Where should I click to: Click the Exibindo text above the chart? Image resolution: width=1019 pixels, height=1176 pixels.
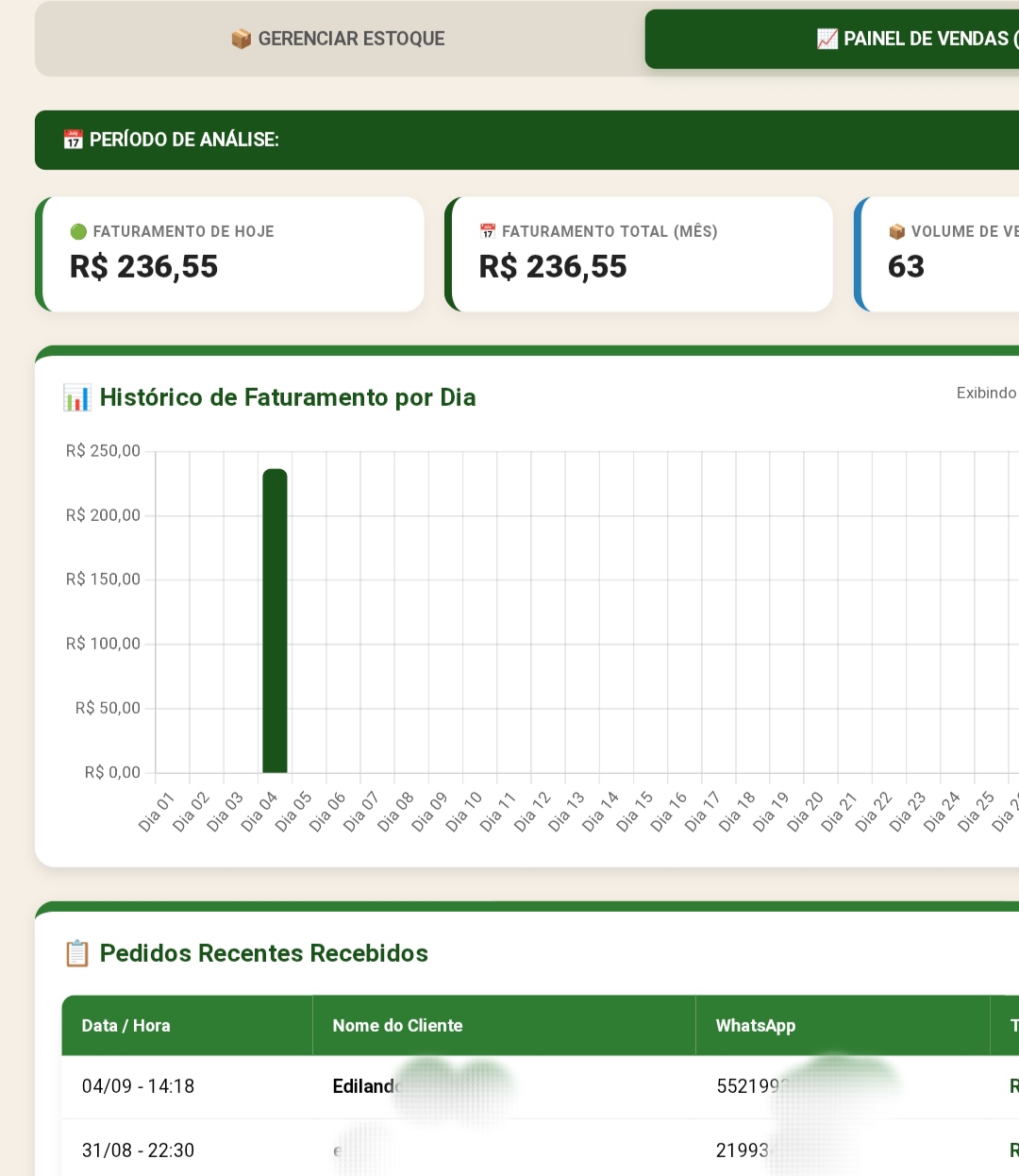(x=987, y=393)
